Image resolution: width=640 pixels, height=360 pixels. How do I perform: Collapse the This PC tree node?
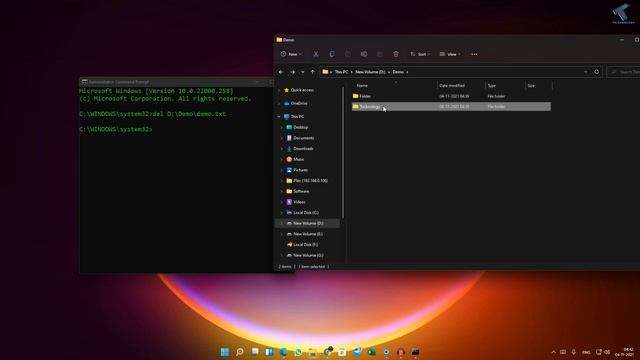pos(279,117)
